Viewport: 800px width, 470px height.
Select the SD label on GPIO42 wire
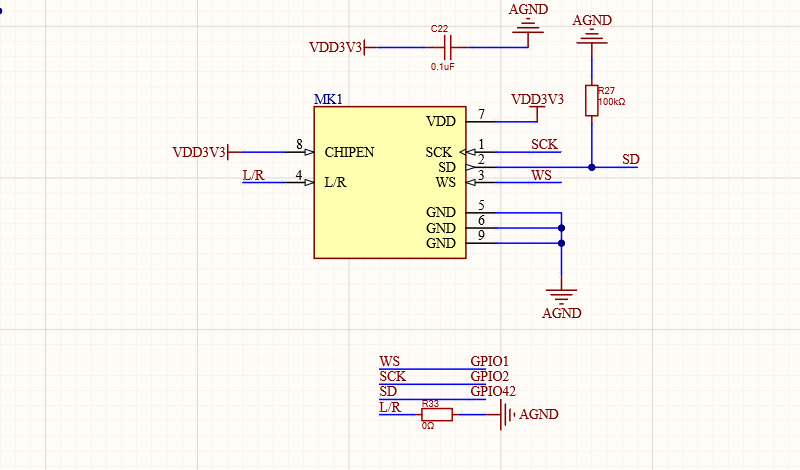pos(388,391)
